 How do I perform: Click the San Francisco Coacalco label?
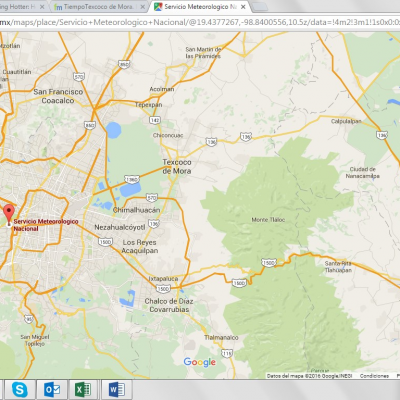pos(58,96)
